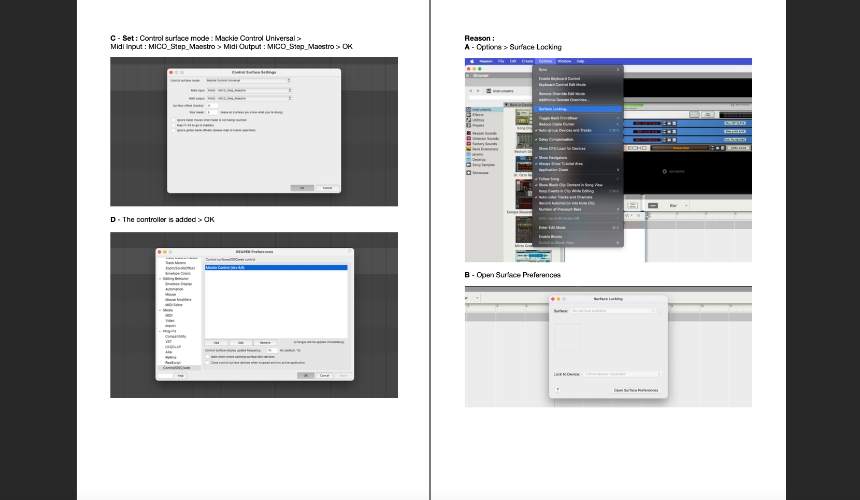Viewport: 860px width, 500px height.
Task: Open Showcase in Reason browser sidebar
Action: click(x=478, y=173)
